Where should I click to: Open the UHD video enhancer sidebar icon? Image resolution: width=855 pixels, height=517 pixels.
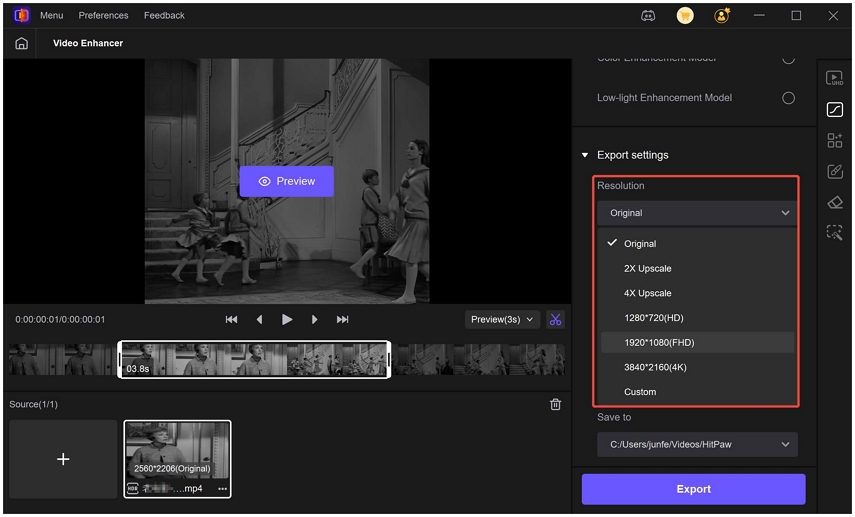pyautogui.click(x=834, y=79)
